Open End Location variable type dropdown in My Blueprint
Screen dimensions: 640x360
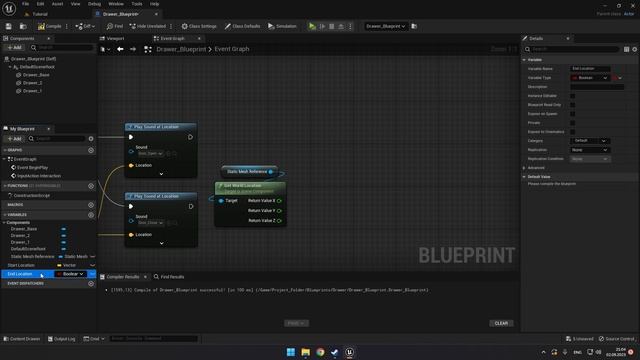[70, 274]
